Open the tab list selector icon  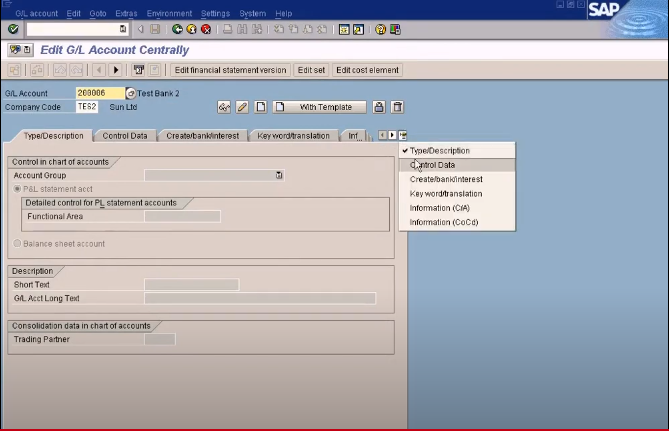(403, 135)
